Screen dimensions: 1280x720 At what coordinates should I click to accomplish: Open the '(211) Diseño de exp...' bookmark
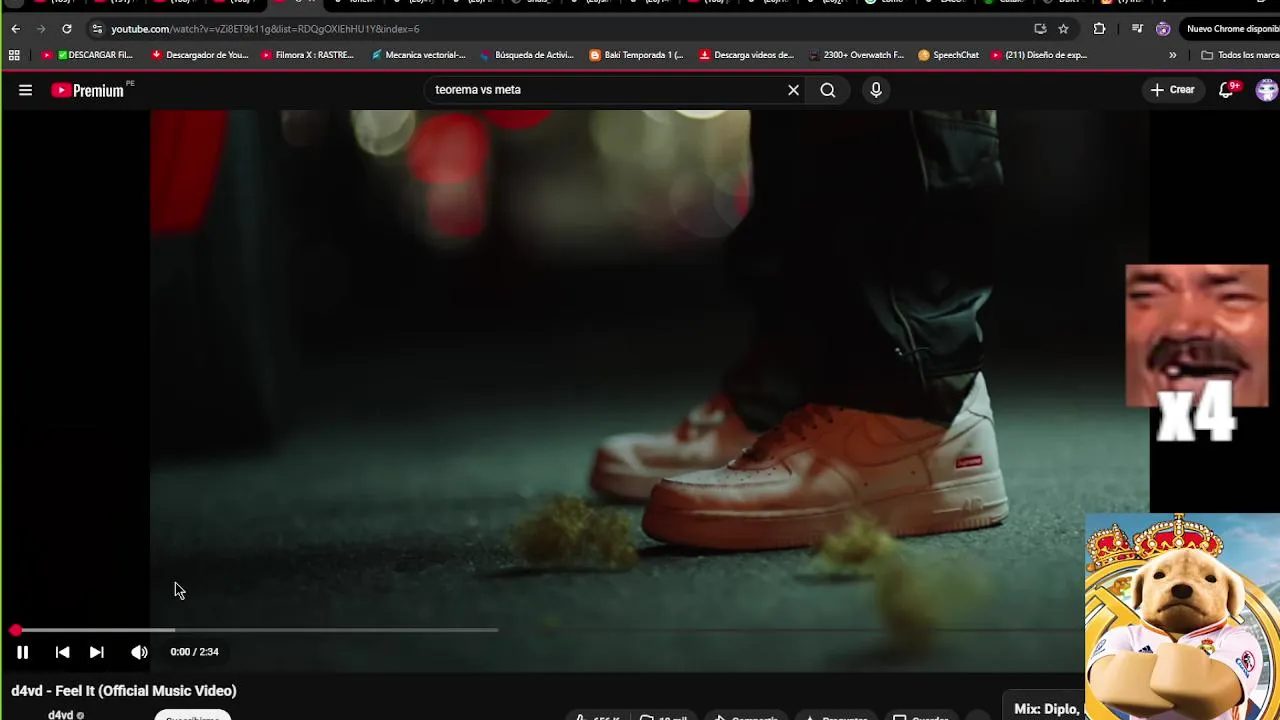coord(1040,55)
